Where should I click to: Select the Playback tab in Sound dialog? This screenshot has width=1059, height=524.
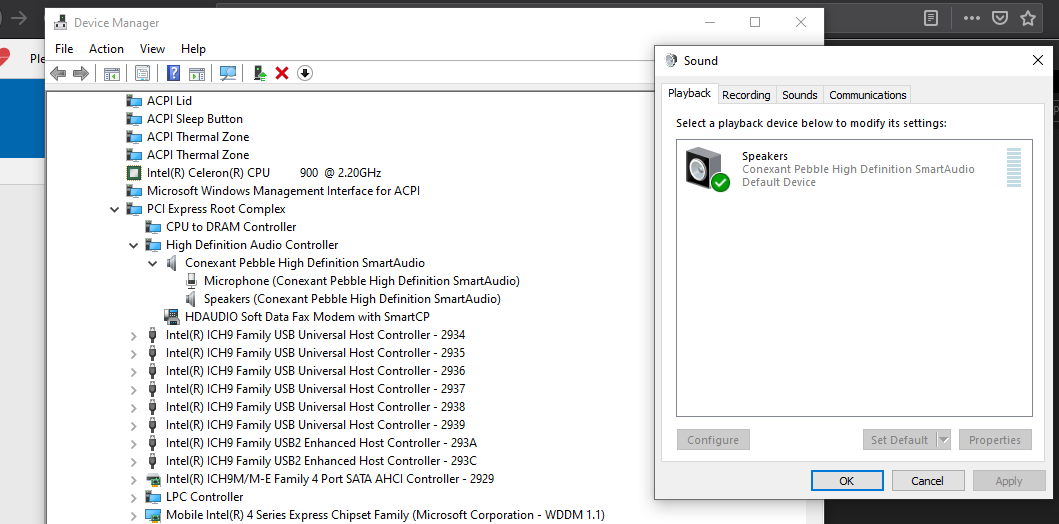(690, 93)
